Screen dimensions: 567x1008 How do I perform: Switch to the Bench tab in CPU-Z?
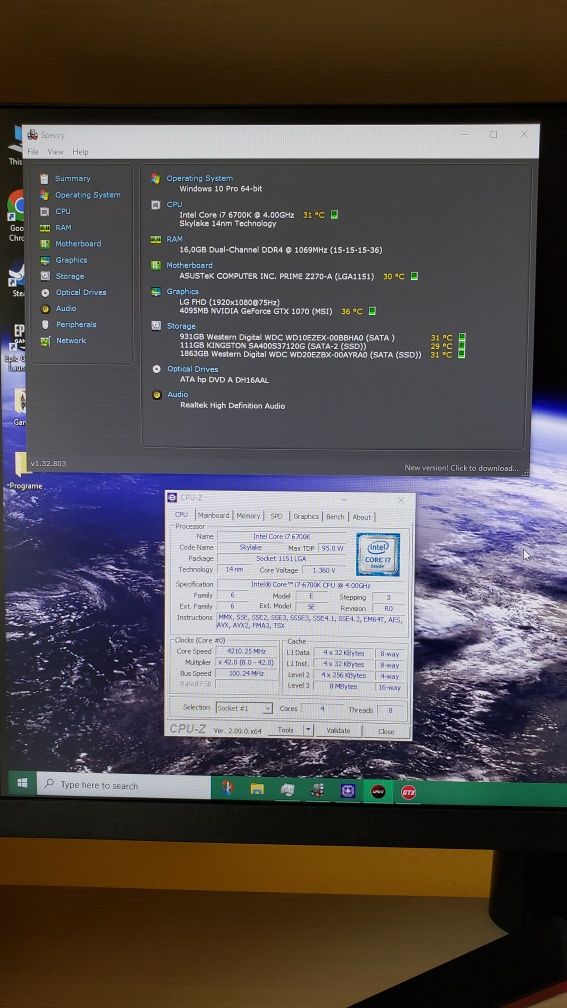[335, 517]
